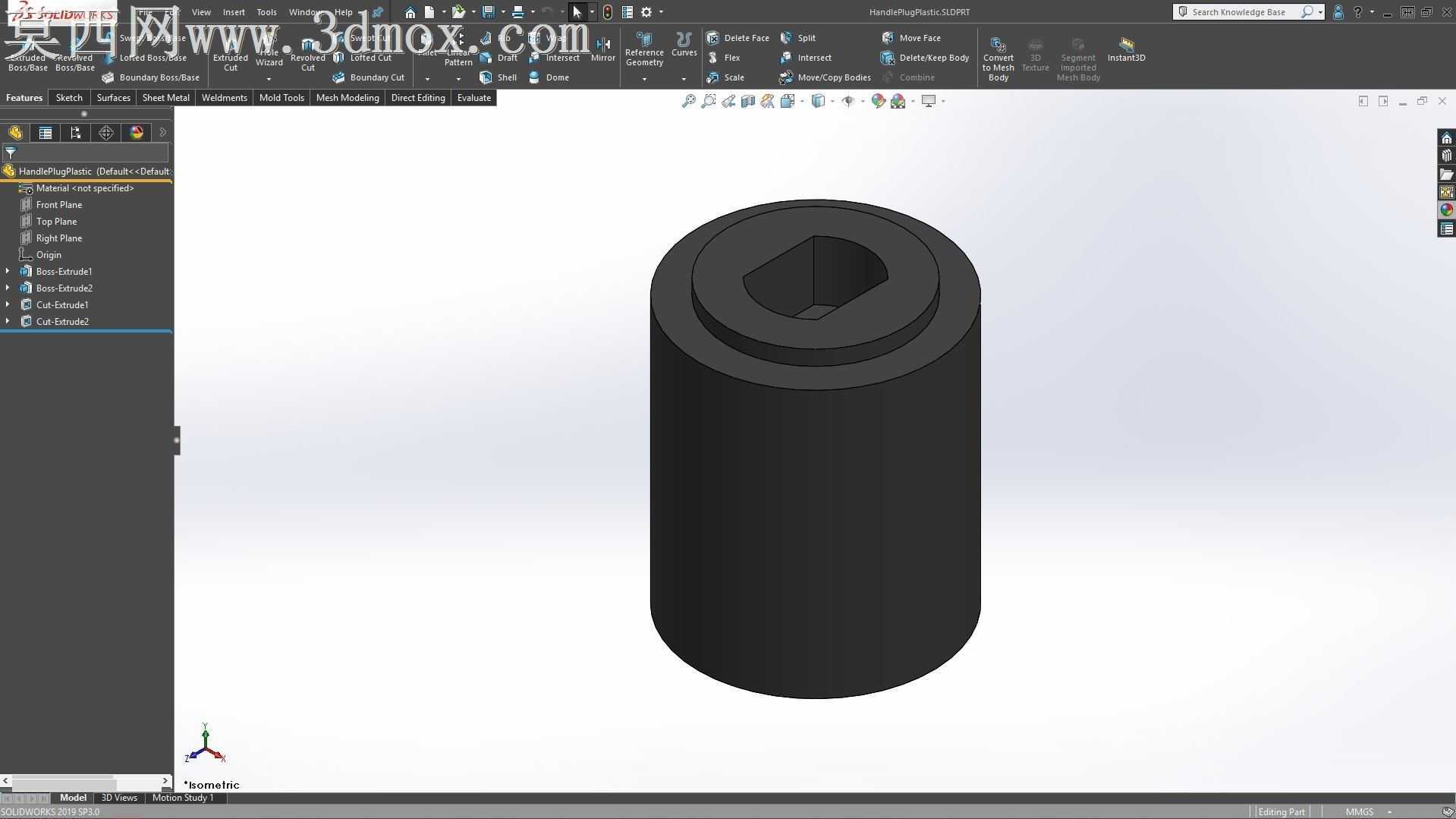The width and height of the screenshot is (1456, 819).
Task: Select the Draft feature tool
Action: (x=498, y=58)
